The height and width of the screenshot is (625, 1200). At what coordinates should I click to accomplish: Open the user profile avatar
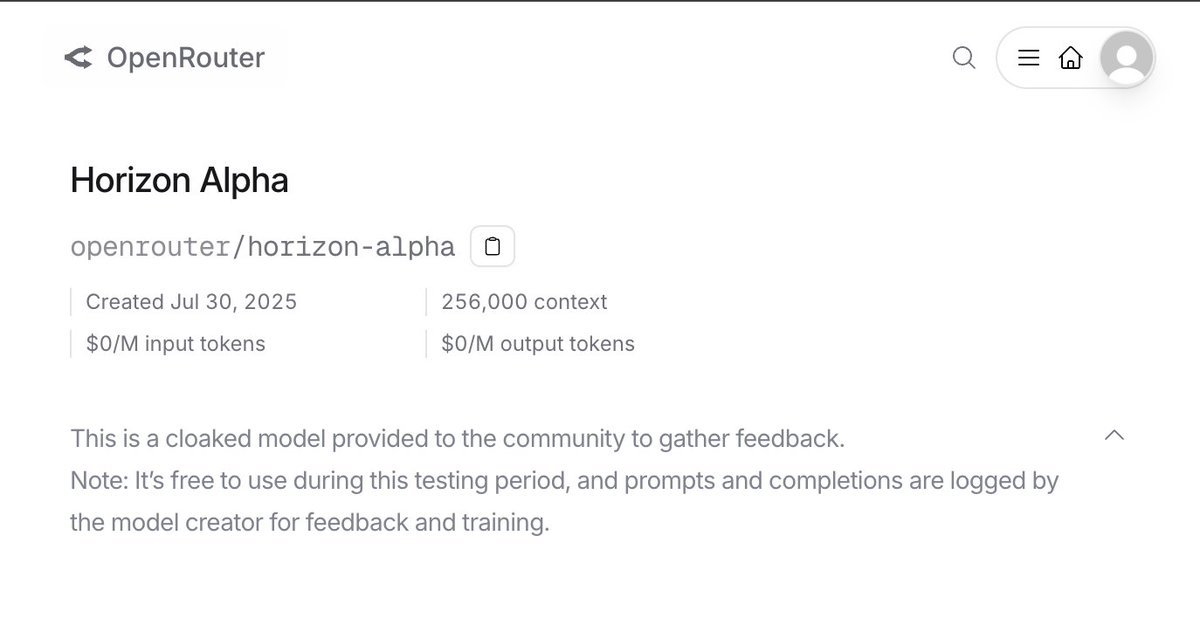1126,58
